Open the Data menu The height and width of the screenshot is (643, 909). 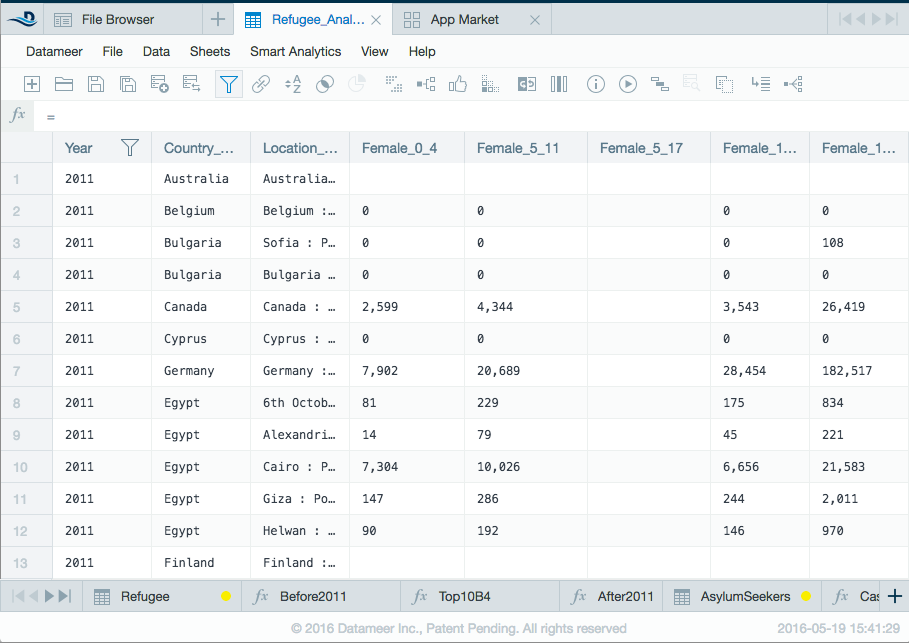click(x=156, y=52)
